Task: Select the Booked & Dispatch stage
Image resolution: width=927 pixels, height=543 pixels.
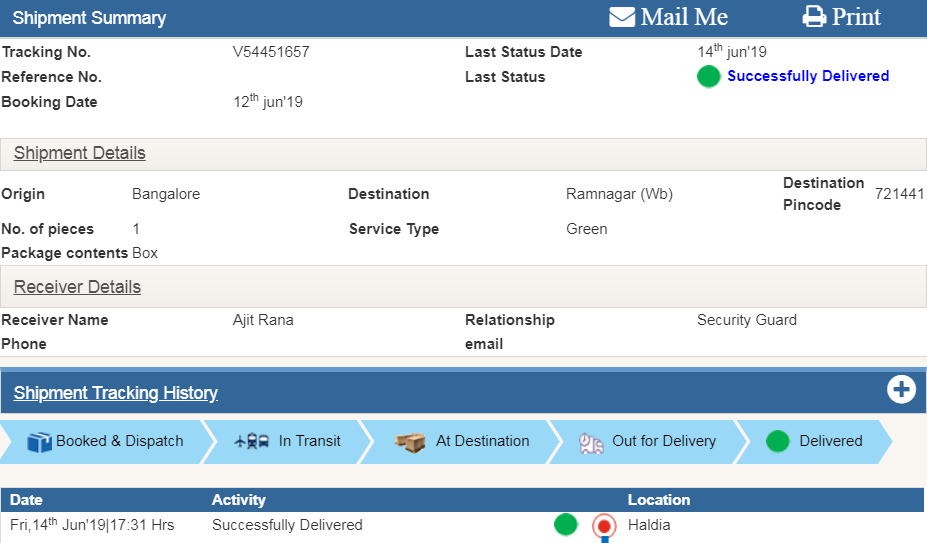Action: coord(119,441)
